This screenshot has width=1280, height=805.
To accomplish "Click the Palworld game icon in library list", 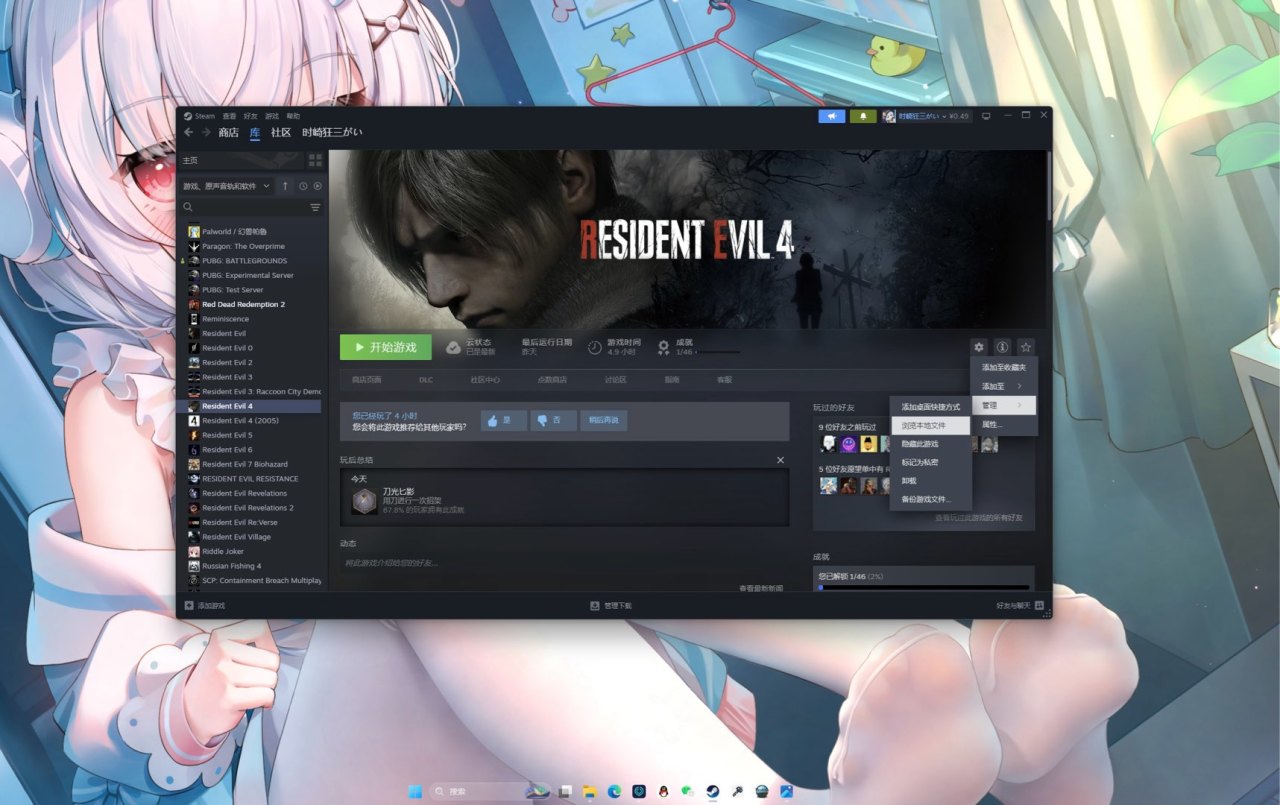I will [x=194, y=232].
